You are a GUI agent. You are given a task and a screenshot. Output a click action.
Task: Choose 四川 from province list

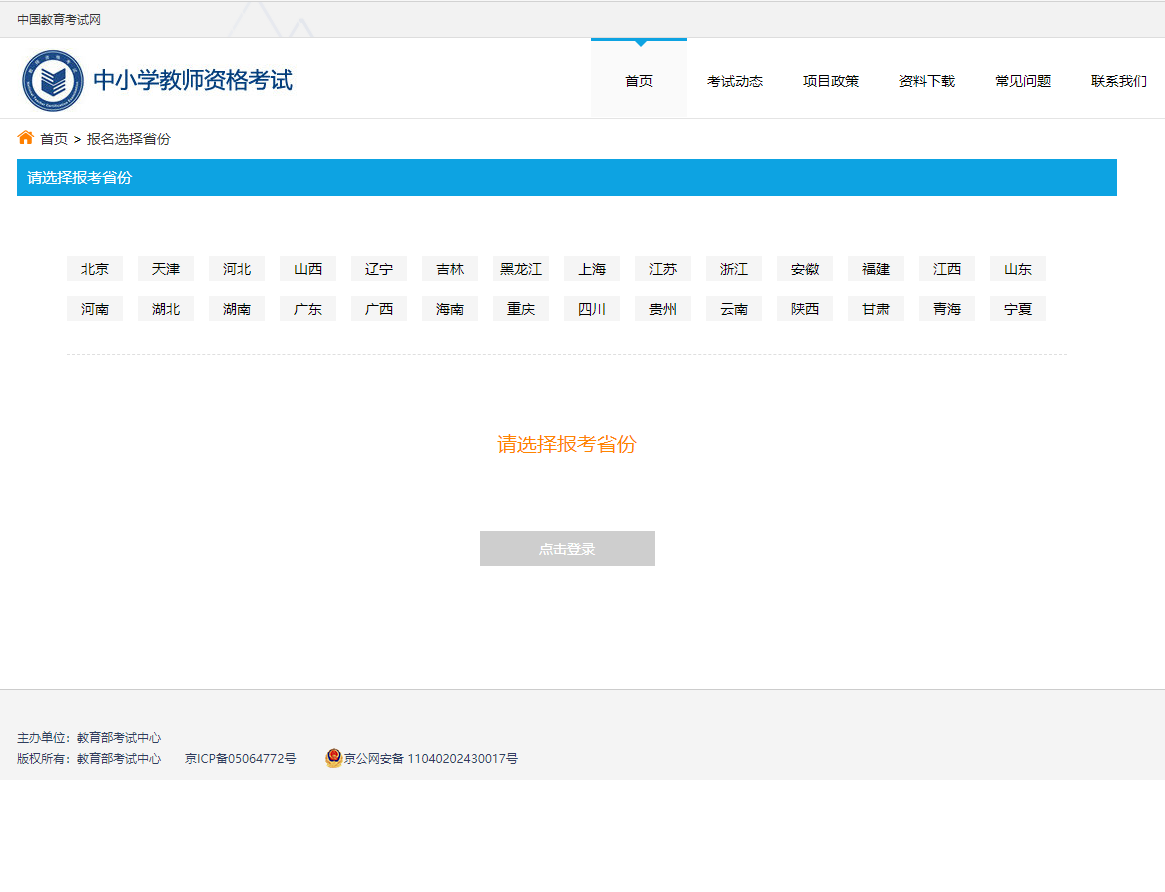coord(592,309)
